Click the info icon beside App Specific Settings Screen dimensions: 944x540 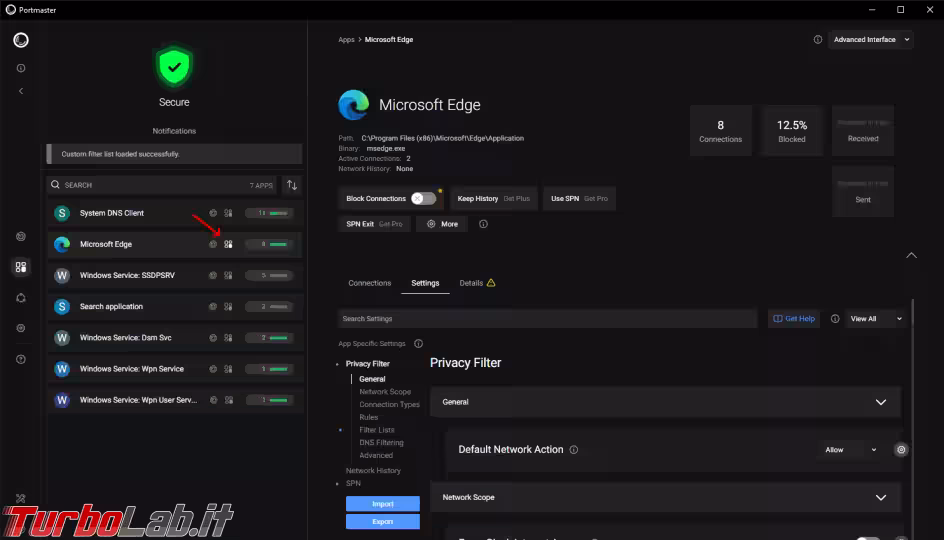418,344
